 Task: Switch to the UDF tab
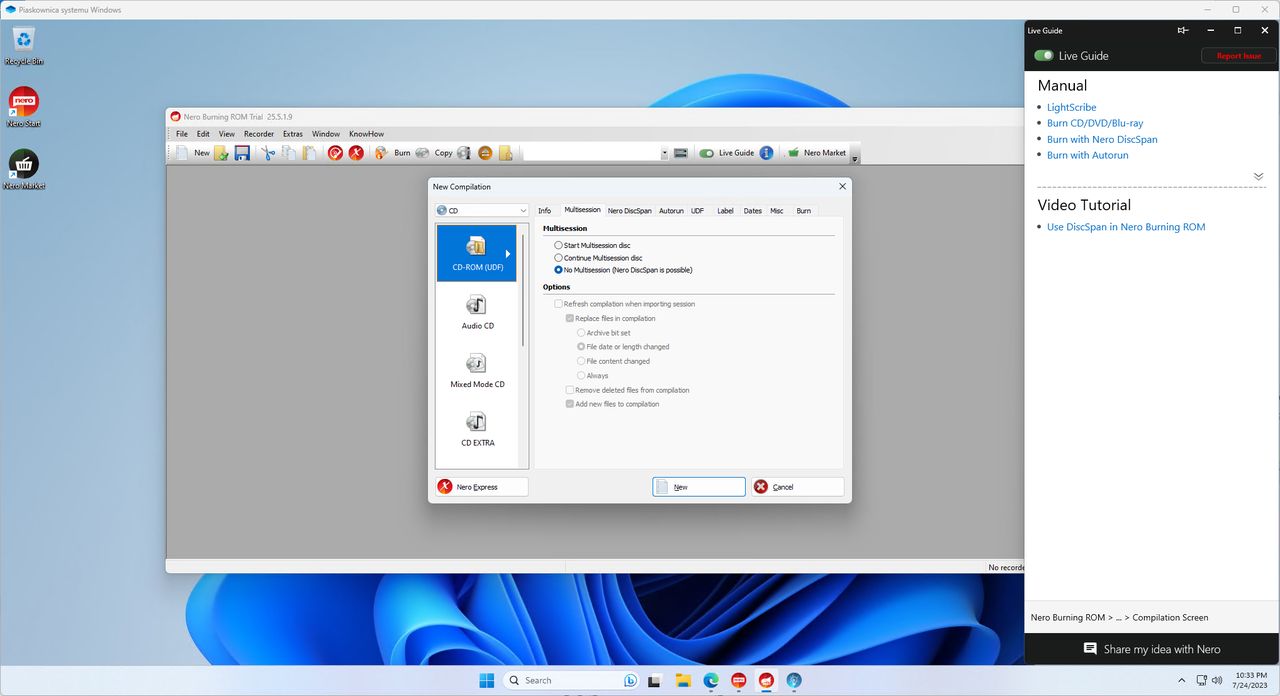pos(697,210)
